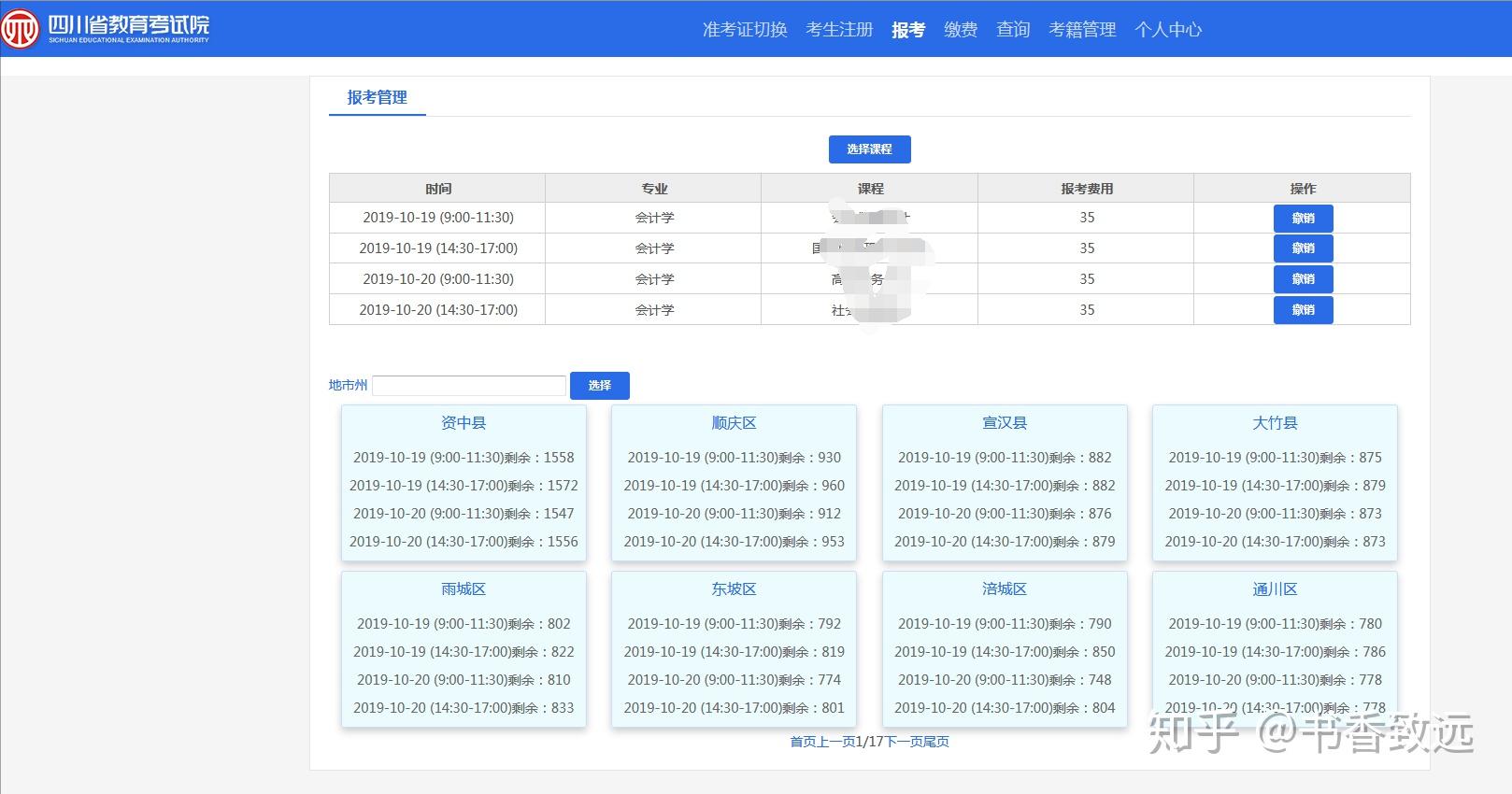Click the 报考费用 column header

[x=1087, y=189]
